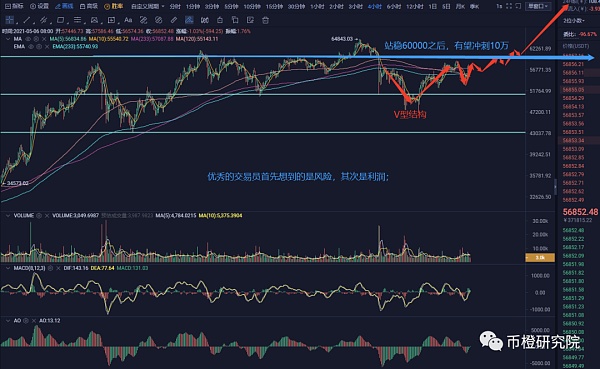Toggle the 画线 drawing toolbar

coord(64,6)
